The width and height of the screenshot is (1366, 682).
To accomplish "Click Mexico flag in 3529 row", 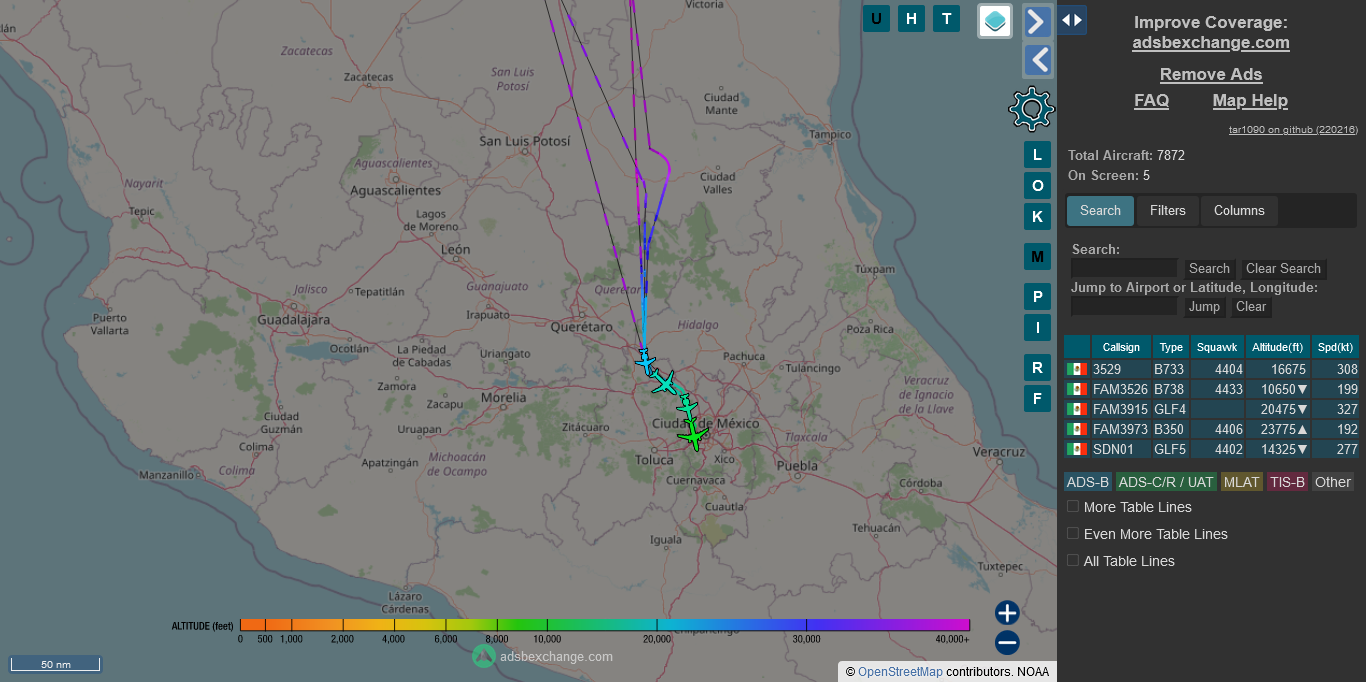I will pos(1077,369).
